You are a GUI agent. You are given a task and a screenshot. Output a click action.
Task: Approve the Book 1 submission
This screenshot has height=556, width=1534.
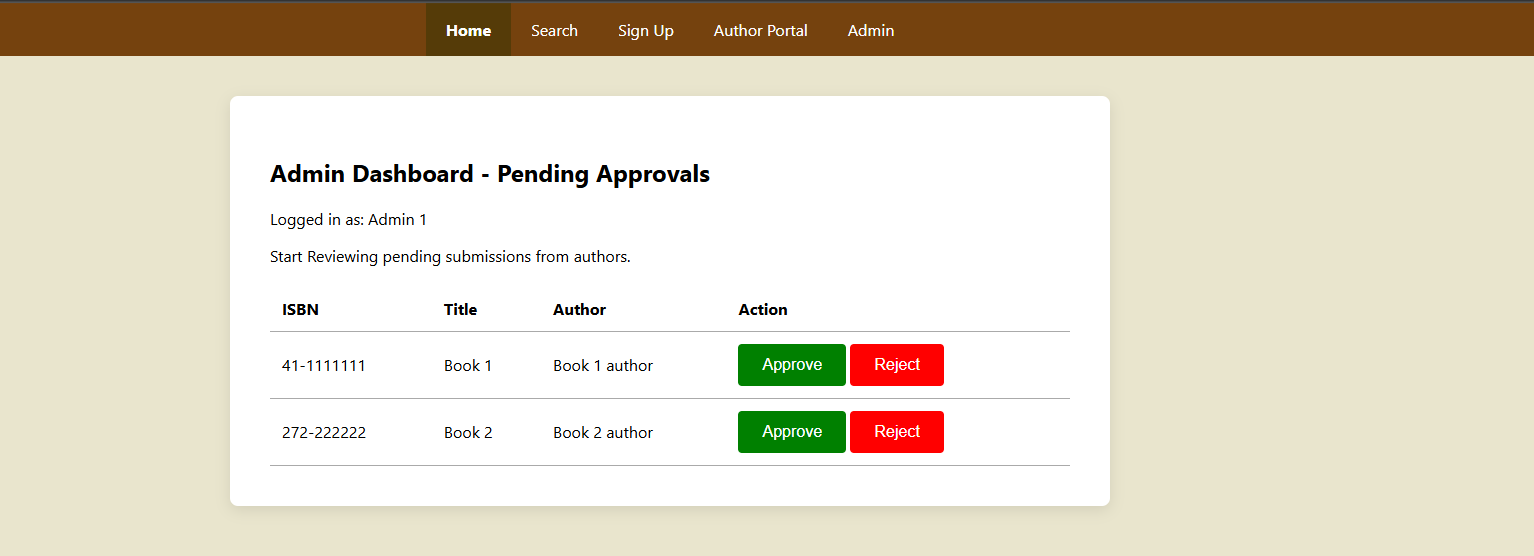tap(791, 365)
